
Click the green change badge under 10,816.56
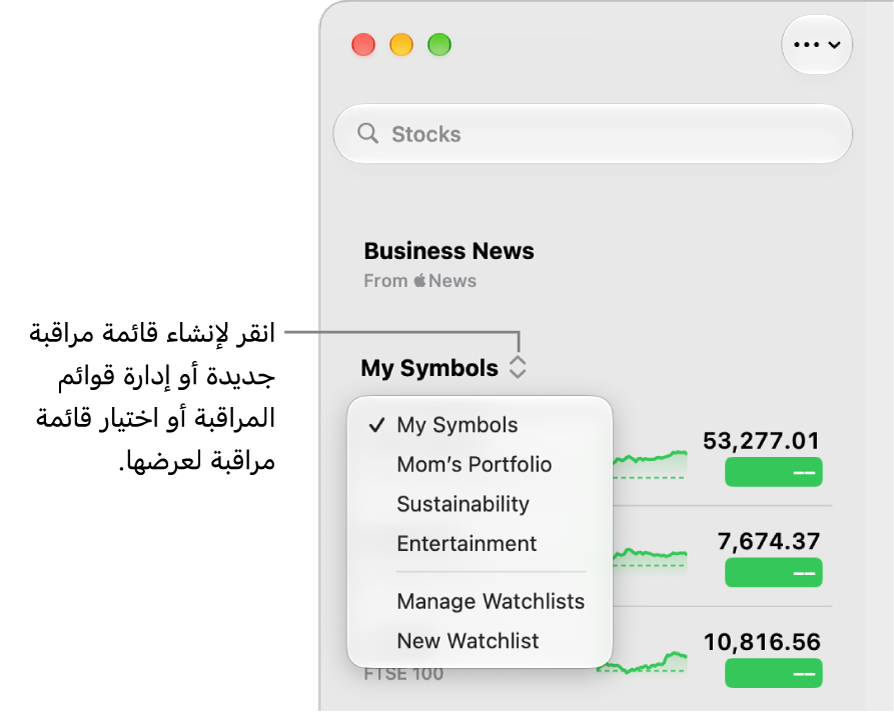click(x=773, y=673)
